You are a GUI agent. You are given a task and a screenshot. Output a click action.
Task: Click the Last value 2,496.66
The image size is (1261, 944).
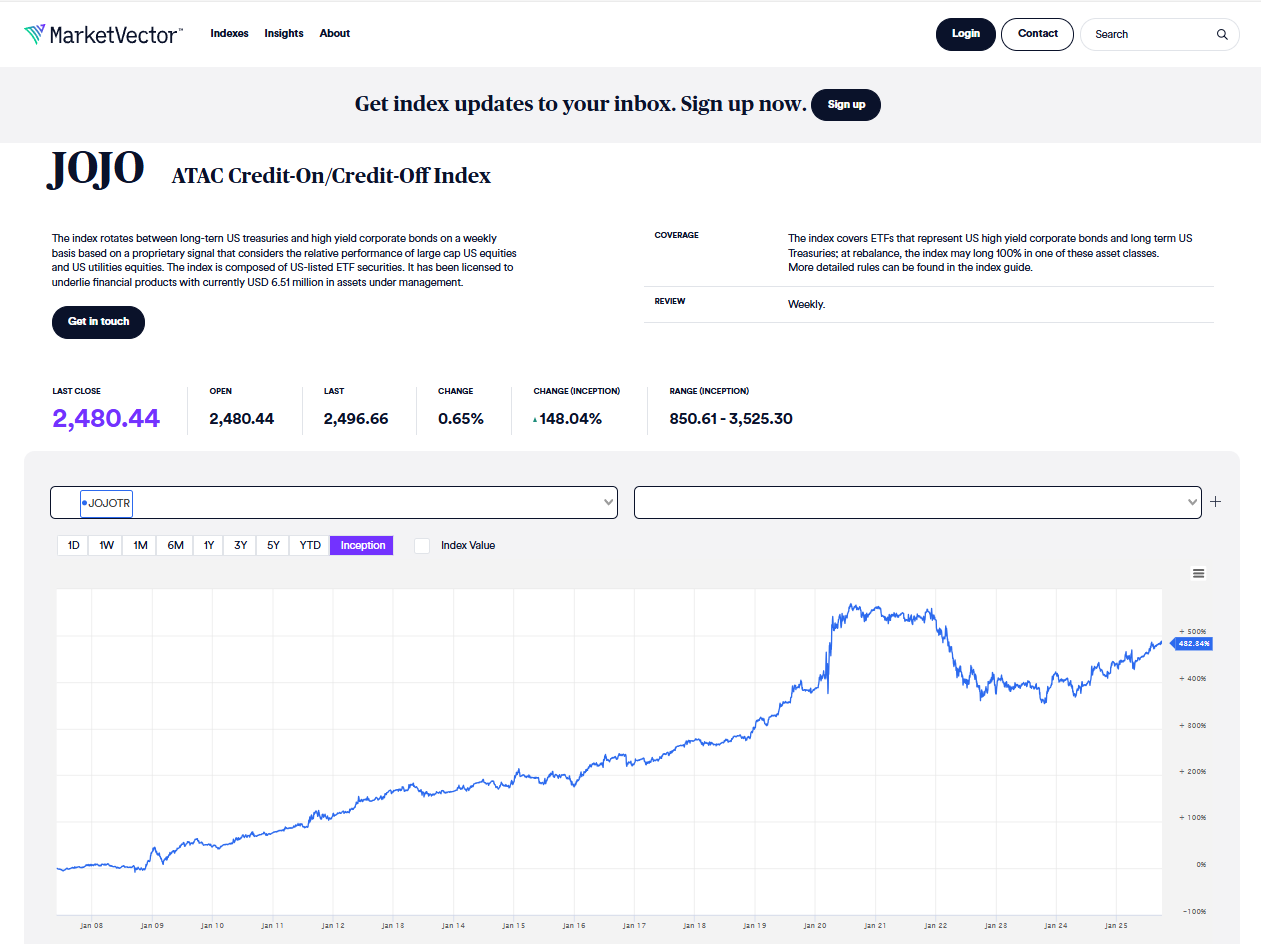[x=356, y=419]
